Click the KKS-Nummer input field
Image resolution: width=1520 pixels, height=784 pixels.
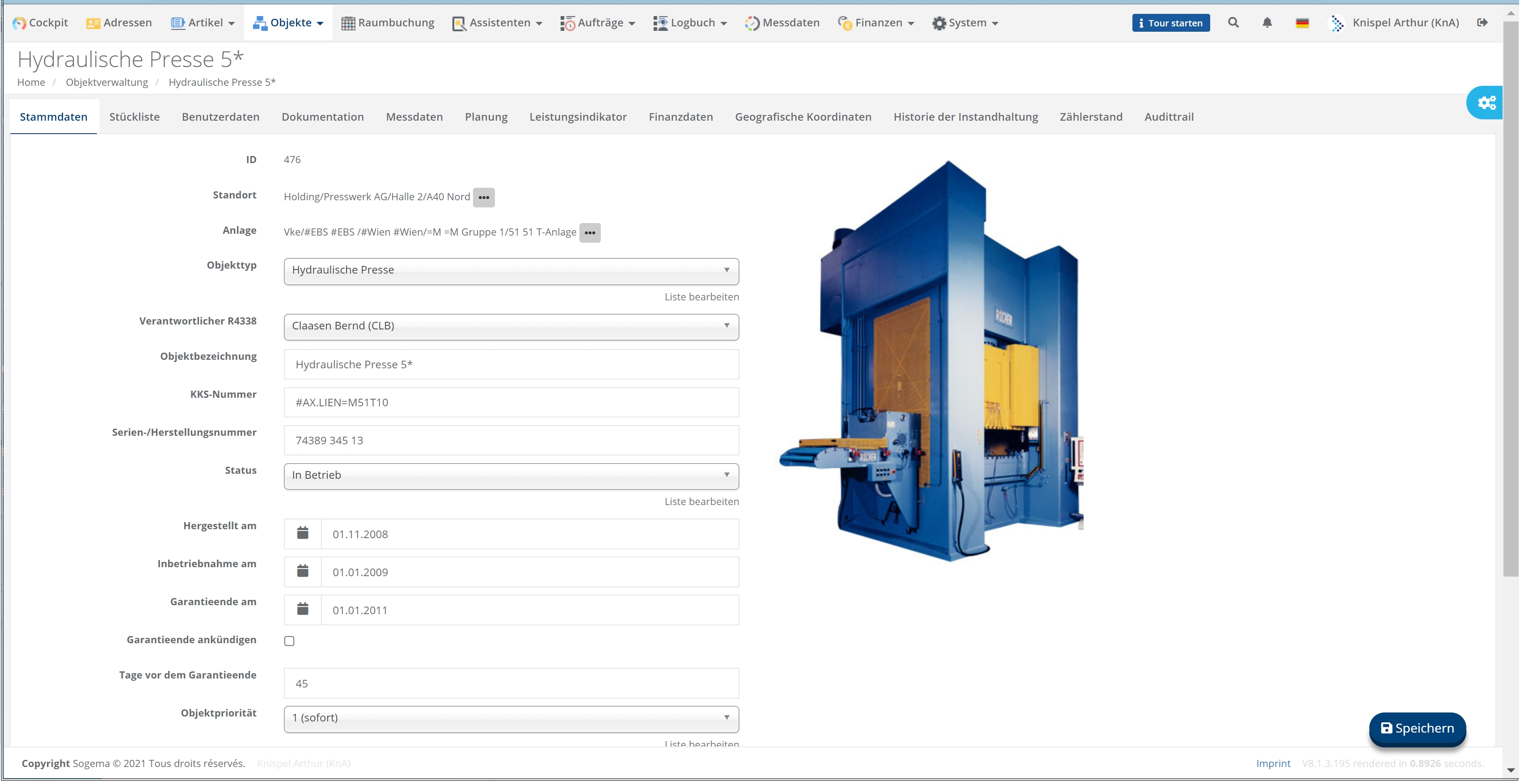(x=511, y=402)
